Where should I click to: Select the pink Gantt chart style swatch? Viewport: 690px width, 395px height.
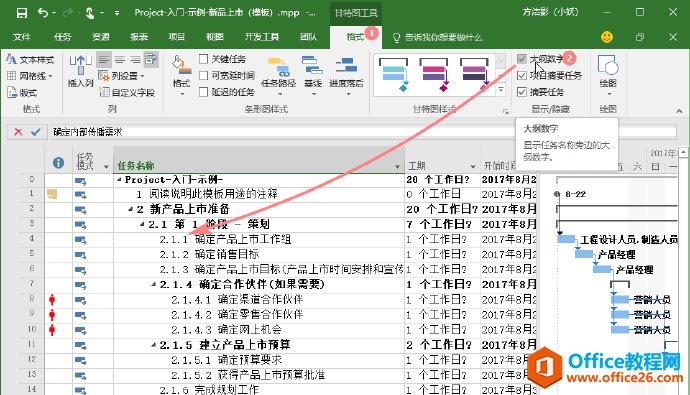pyautogui.click(x=434, y=74)
